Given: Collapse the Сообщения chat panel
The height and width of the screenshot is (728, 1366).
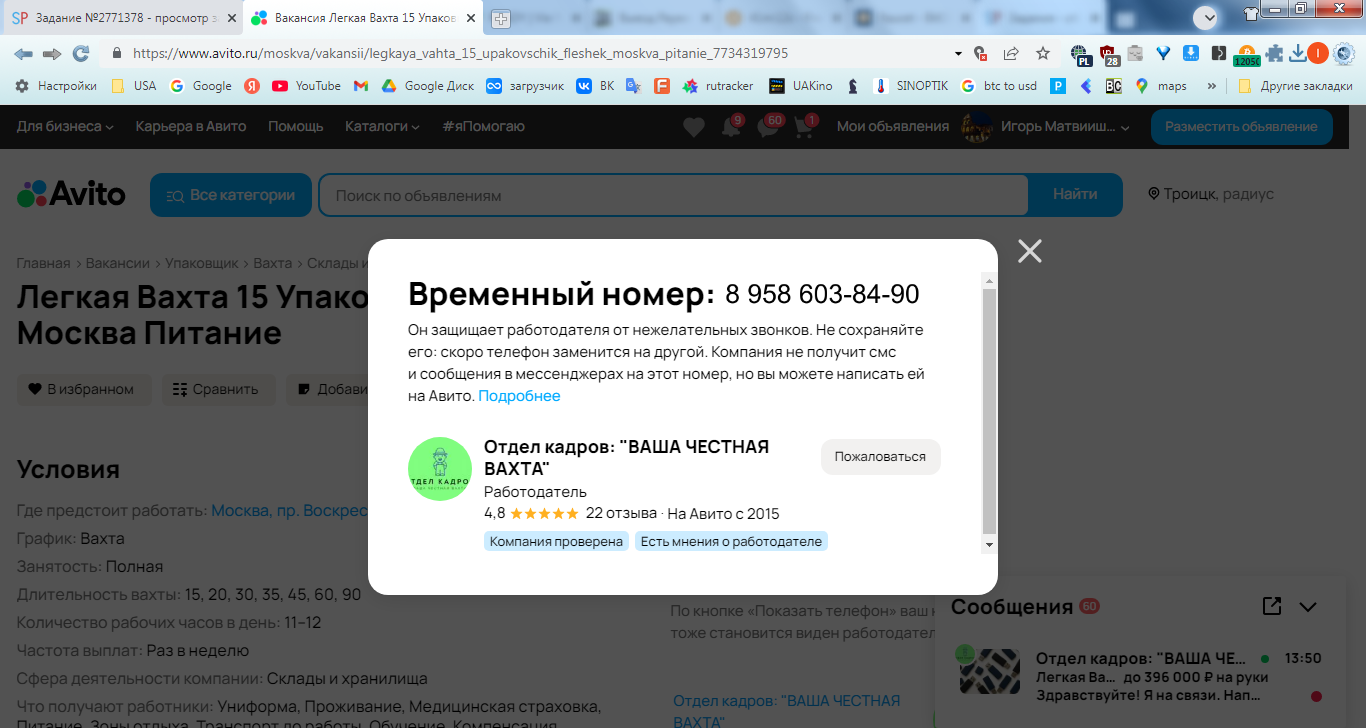Looking at the screenshot, I should (x=1308, y=606).
